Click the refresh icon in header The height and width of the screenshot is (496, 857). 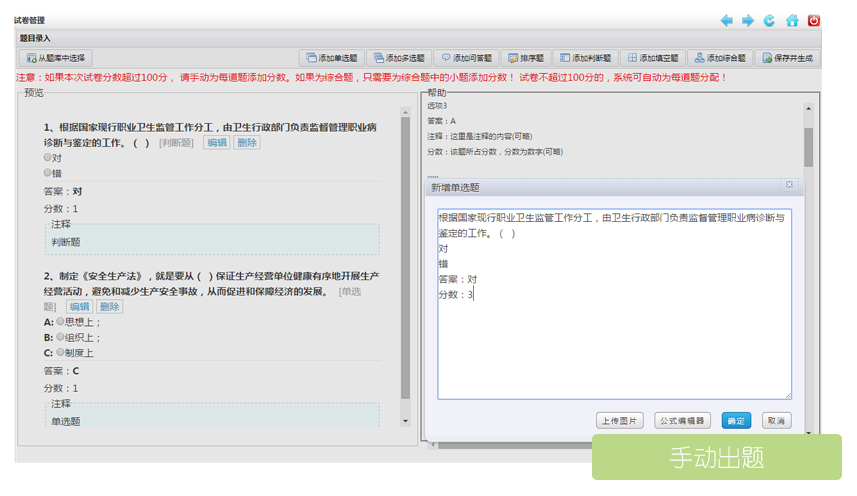pos(769,20)
